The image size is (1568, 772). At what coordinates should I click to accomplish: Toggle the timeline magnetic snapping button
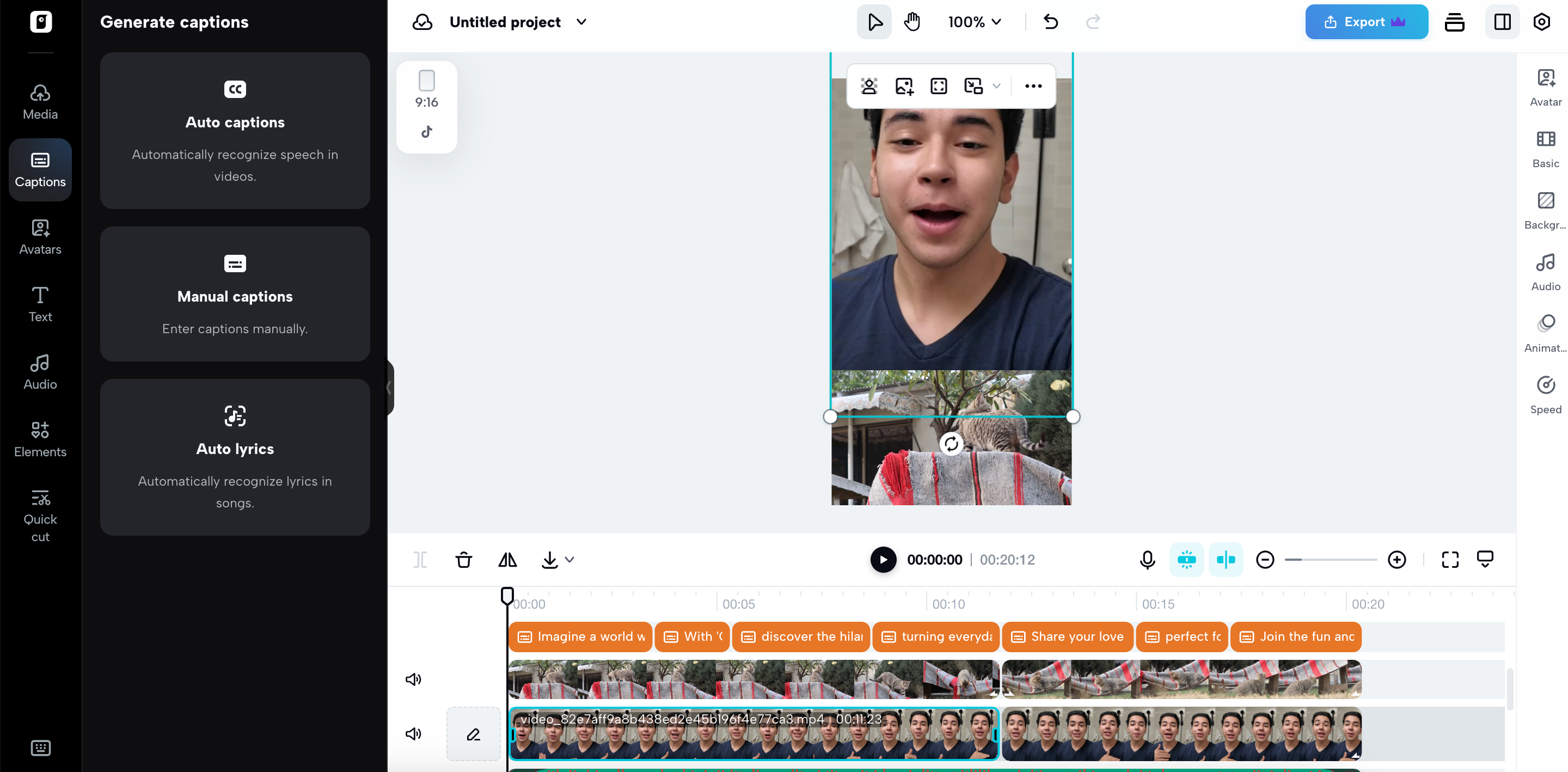coord(1186,560)
